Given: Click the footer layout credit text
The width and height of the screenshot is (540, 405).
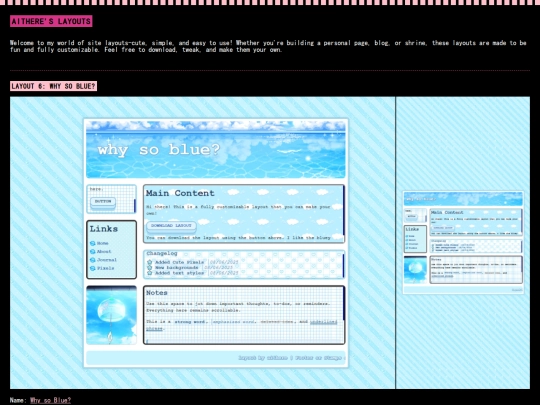Looking at the screenshot, I should [291, 358].
